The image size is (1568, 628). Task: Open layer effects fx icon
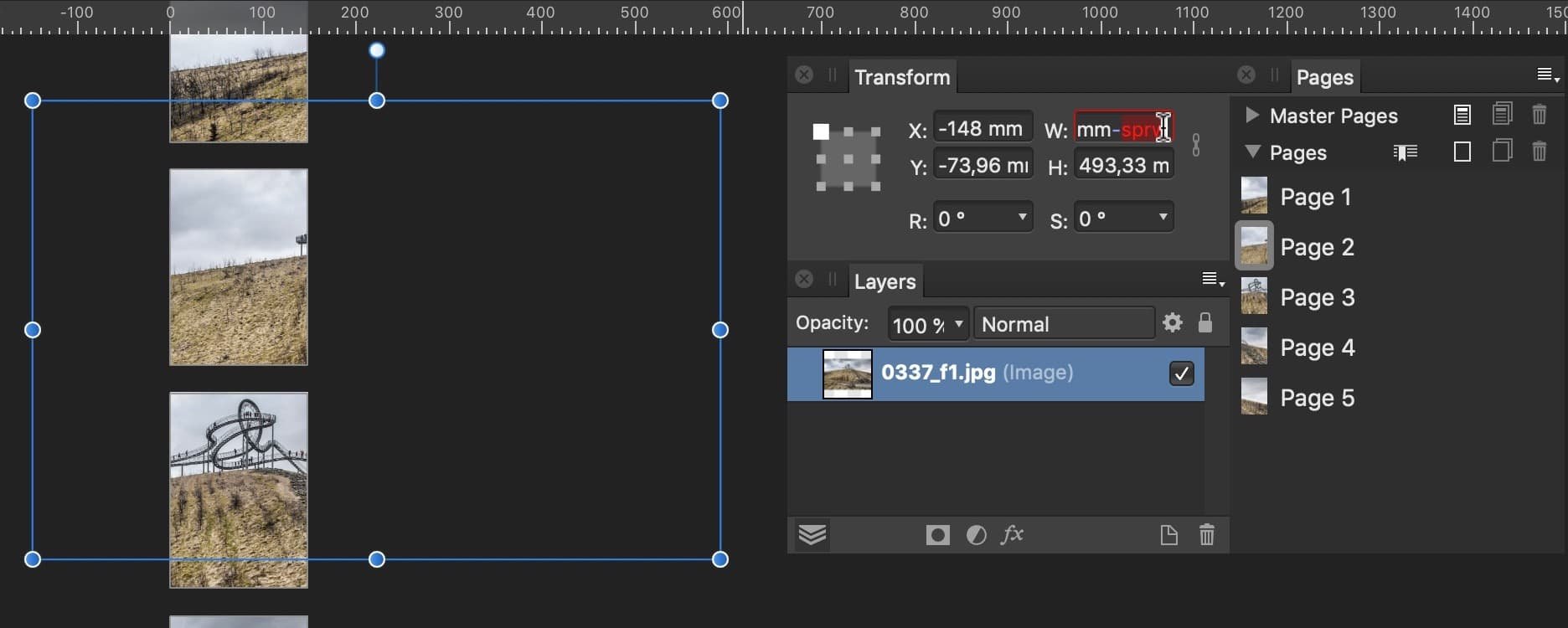point(1013,535)
